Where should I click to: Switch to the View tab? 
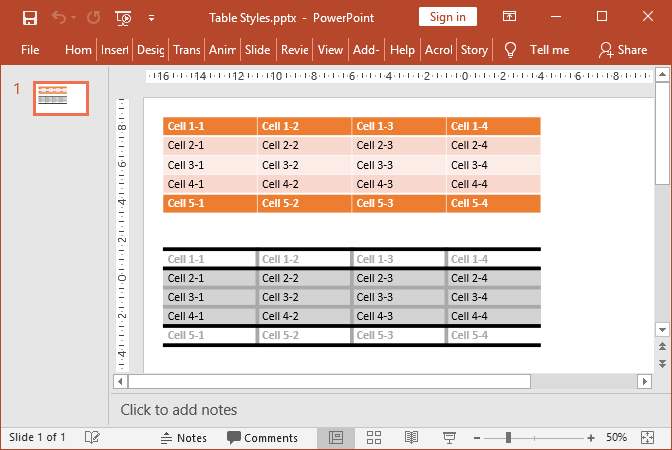coord(330,49)
